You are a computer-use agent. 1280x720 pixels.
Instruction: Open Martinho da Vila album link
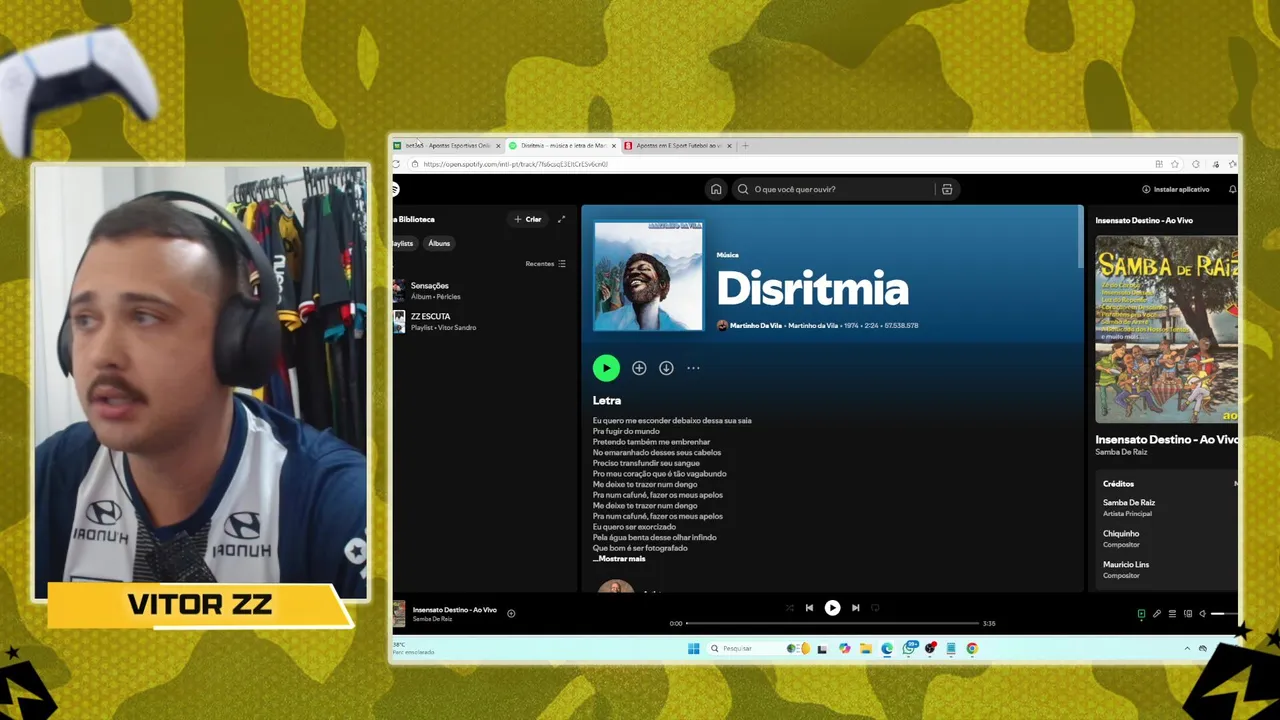[813, 326]
